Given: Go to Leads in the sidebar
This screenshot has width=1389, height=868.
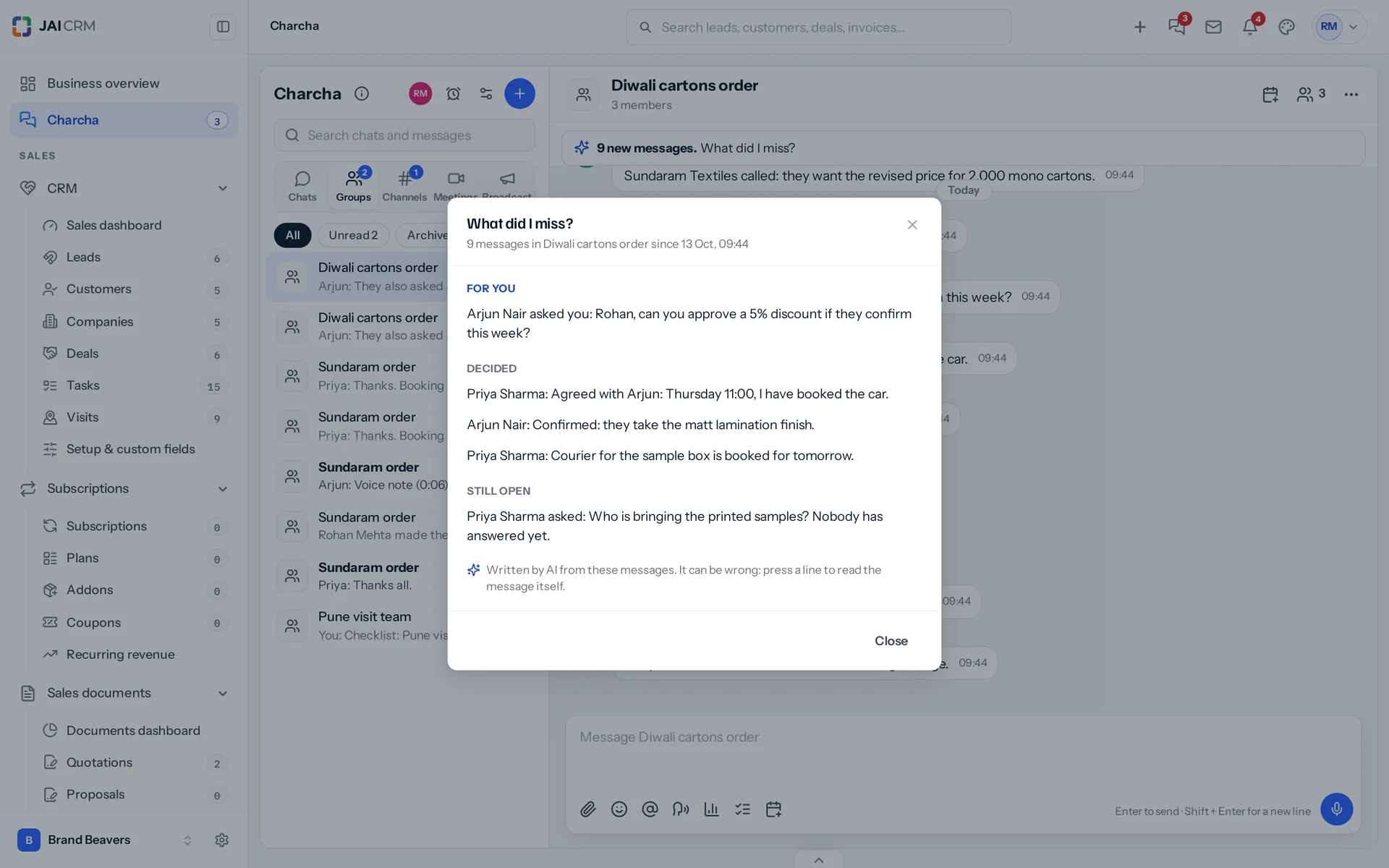Looking at the screenshot, I should pos(135,258).
